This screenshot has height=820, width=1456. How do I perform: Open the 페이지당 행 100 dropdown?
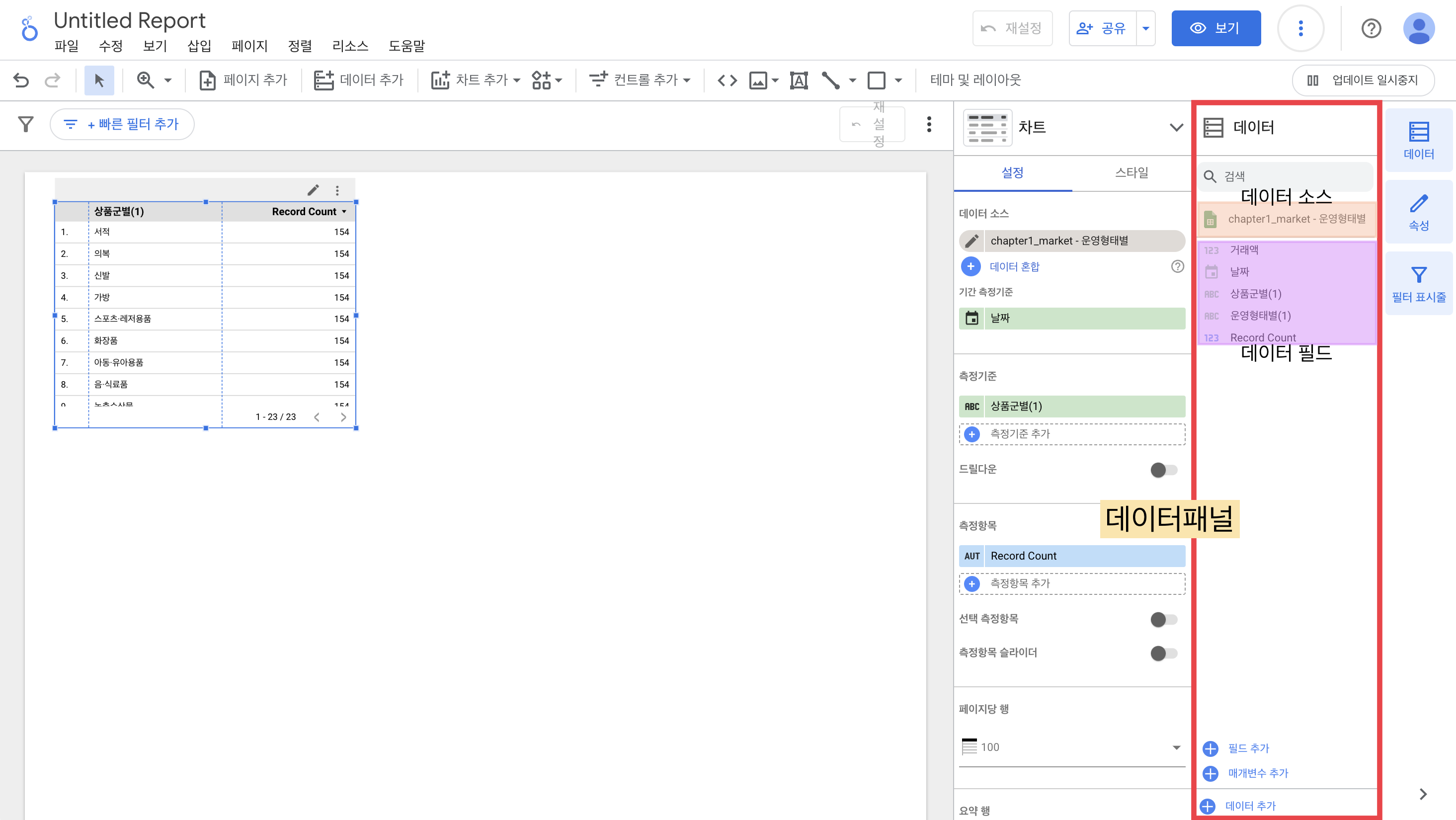(1072, 747)
